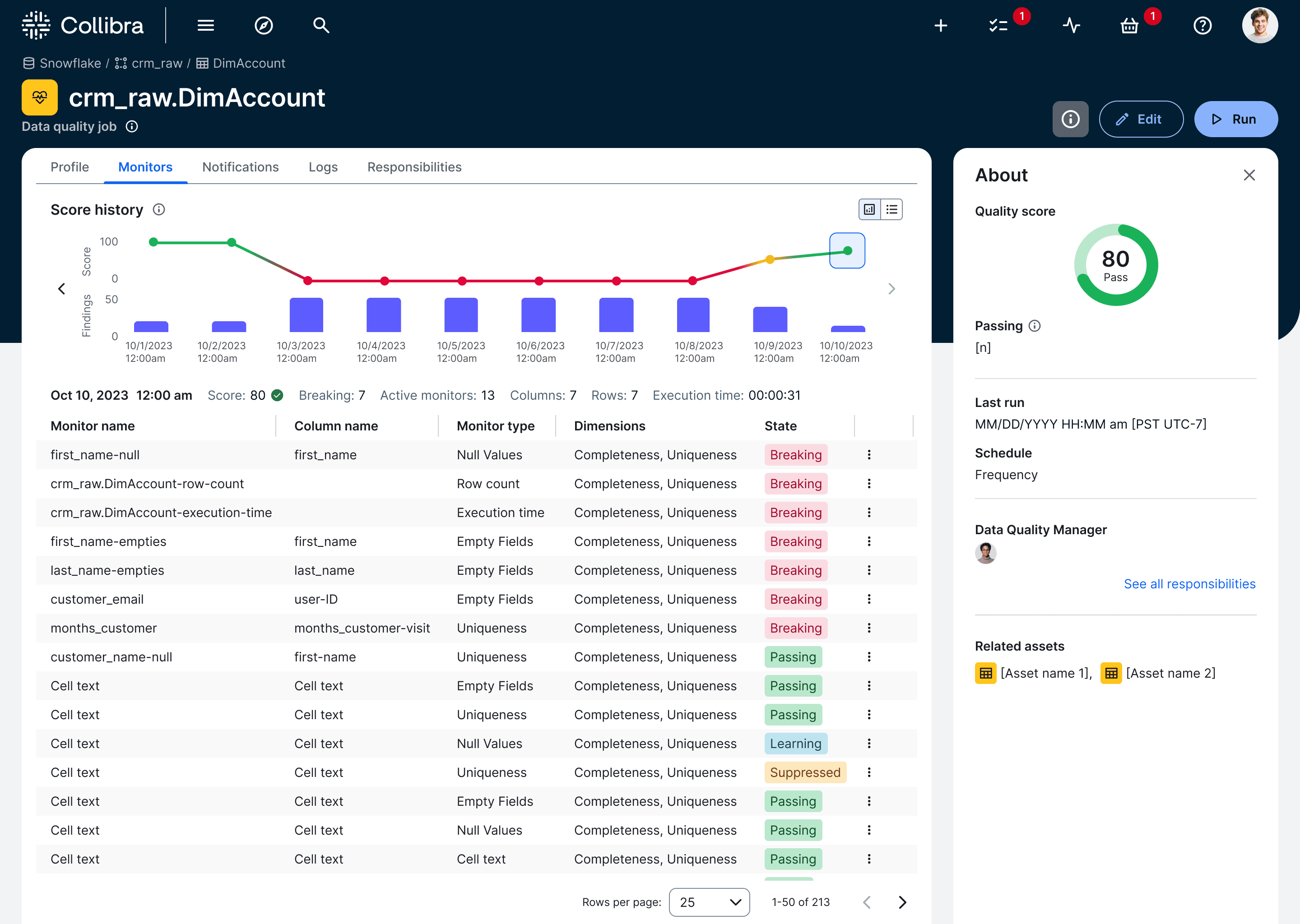This screenshot has width=1300, height=924.
Task: Click the DimAccount breadcrumb
Action: tap(241, 63)
